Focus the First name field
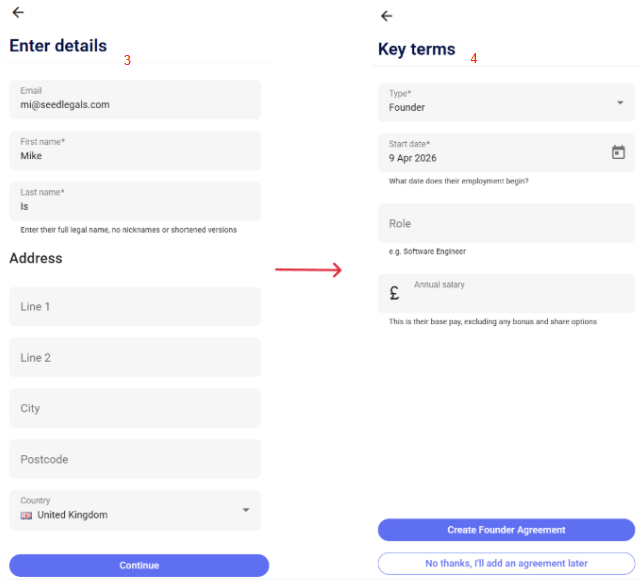Viewport: 643px width, 587px height. click(x=135, y=150)
